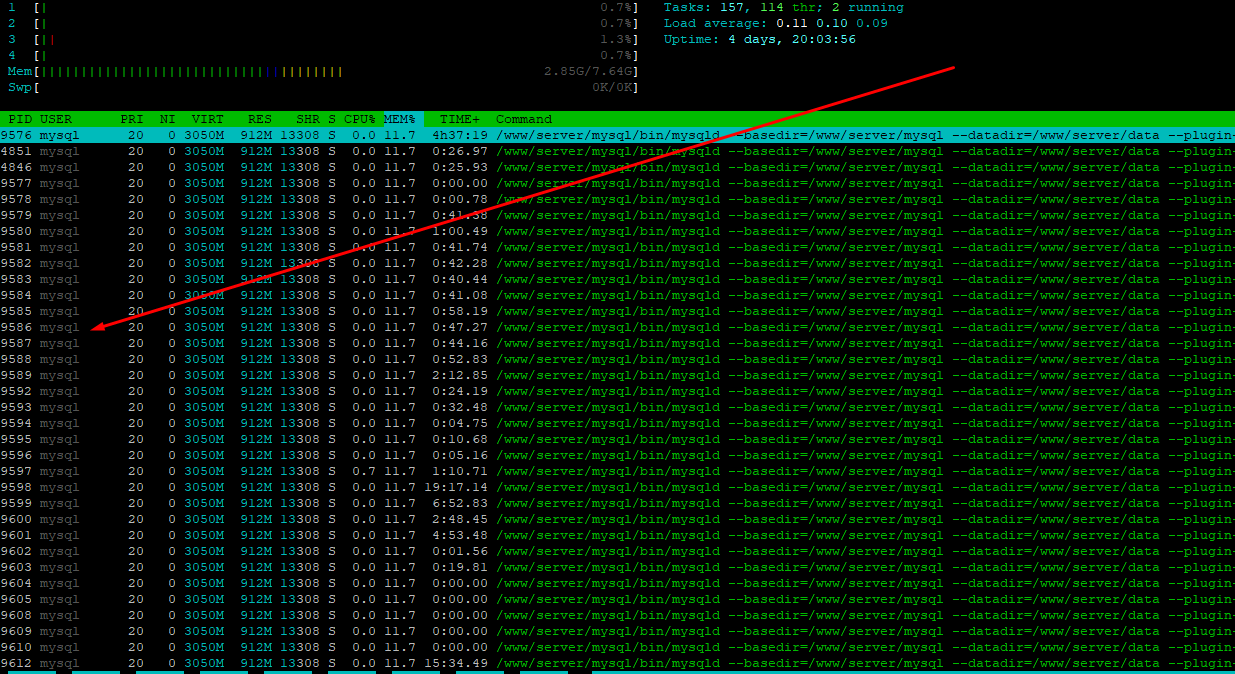Select the CPU 4 usage meter
Viewport: 1235px width, 674px height.
pyautogui.click(x=323, y=55)
